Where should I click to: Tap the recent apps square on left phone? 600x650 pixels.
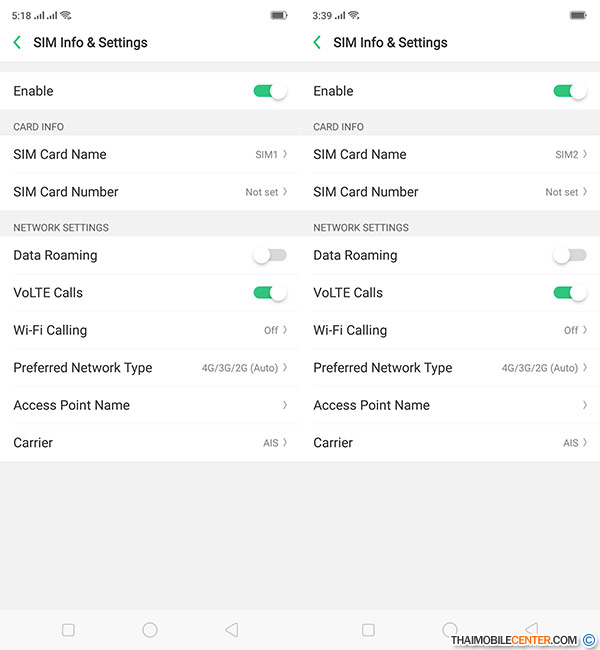[68, 630]
